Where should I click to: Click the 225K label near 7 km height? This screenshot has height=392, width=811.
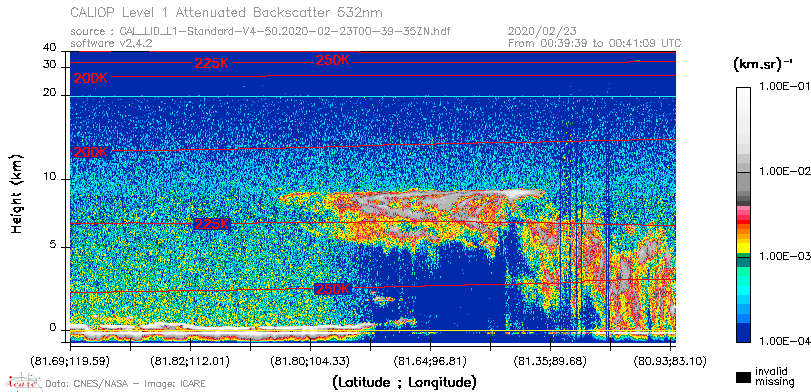211,224
